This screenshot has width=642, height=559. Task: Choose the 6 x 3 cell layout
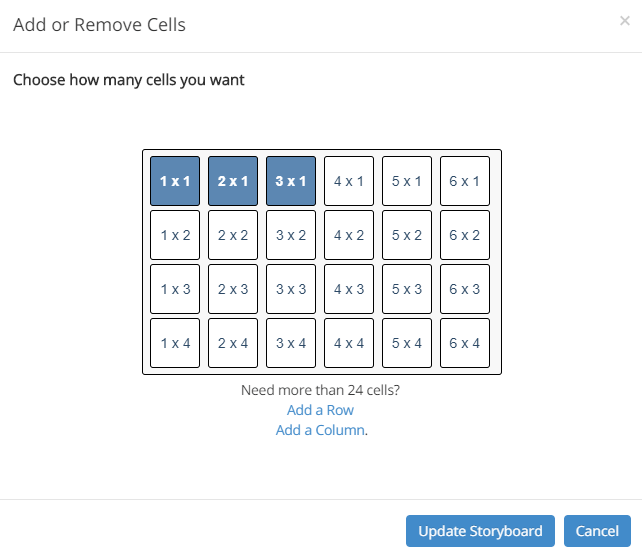pyautogui.click(x=465, y=290)
